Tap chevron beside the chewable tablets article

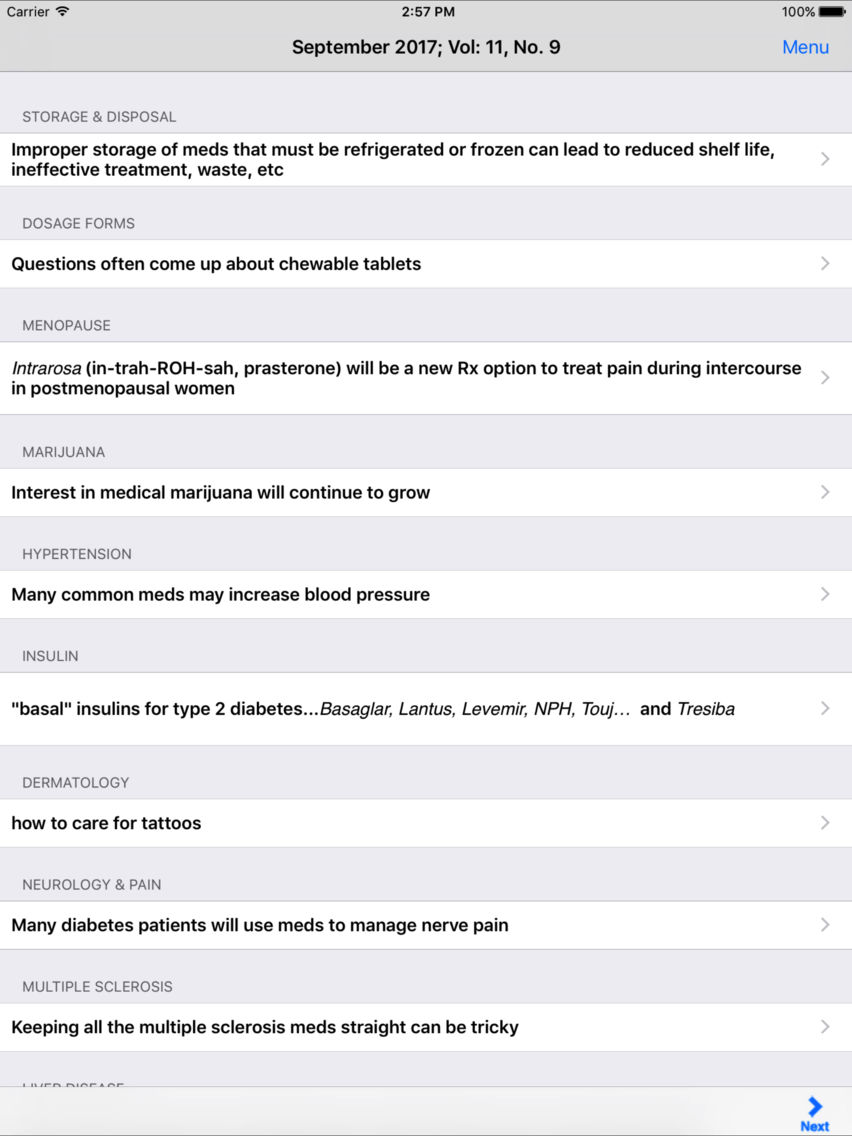click(825, 264)
